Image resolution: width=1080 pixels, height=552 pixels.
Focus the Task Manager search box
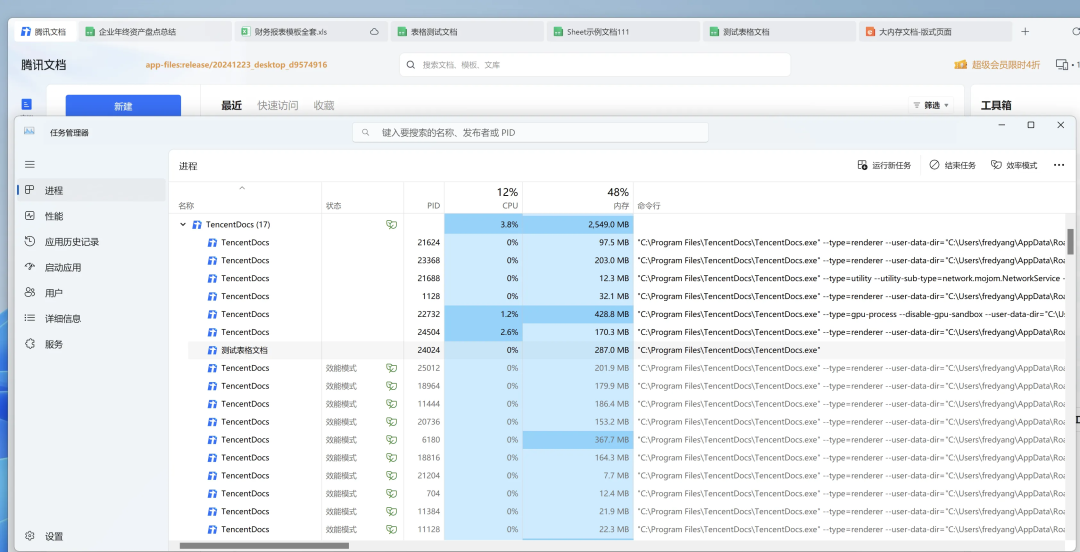click(x=530, y=132)
